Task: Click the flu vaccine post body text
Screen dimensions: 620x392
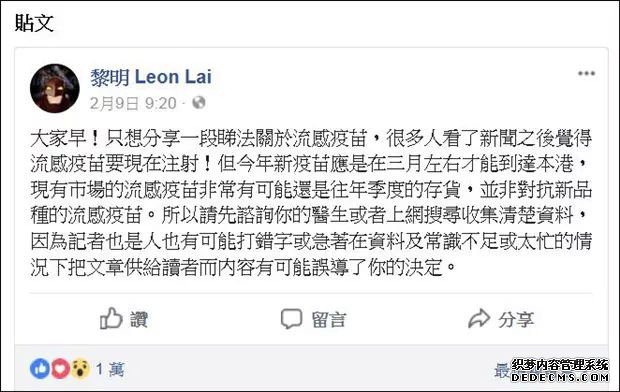Action: point(311,203)
